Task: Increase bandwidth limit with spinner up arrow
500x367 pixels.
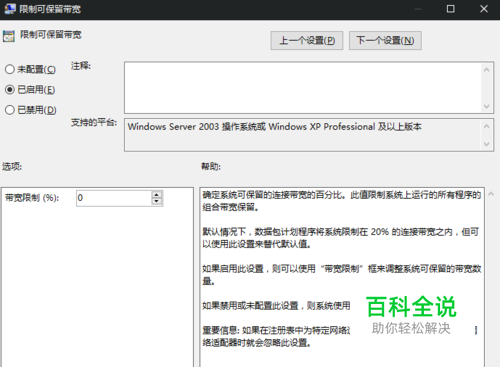Action: coord(157,194)
